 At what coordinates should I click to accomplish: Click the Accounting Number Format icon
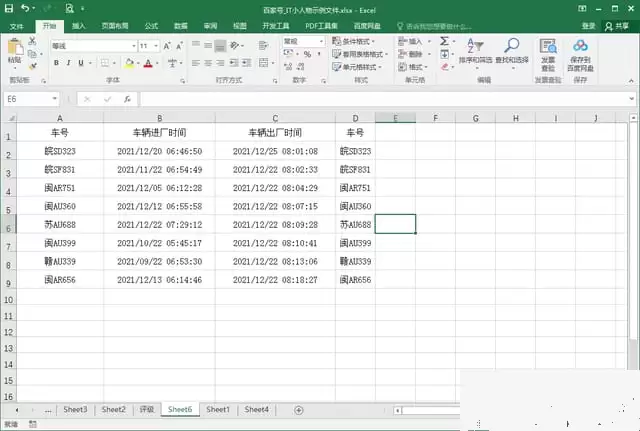(289, 53)
